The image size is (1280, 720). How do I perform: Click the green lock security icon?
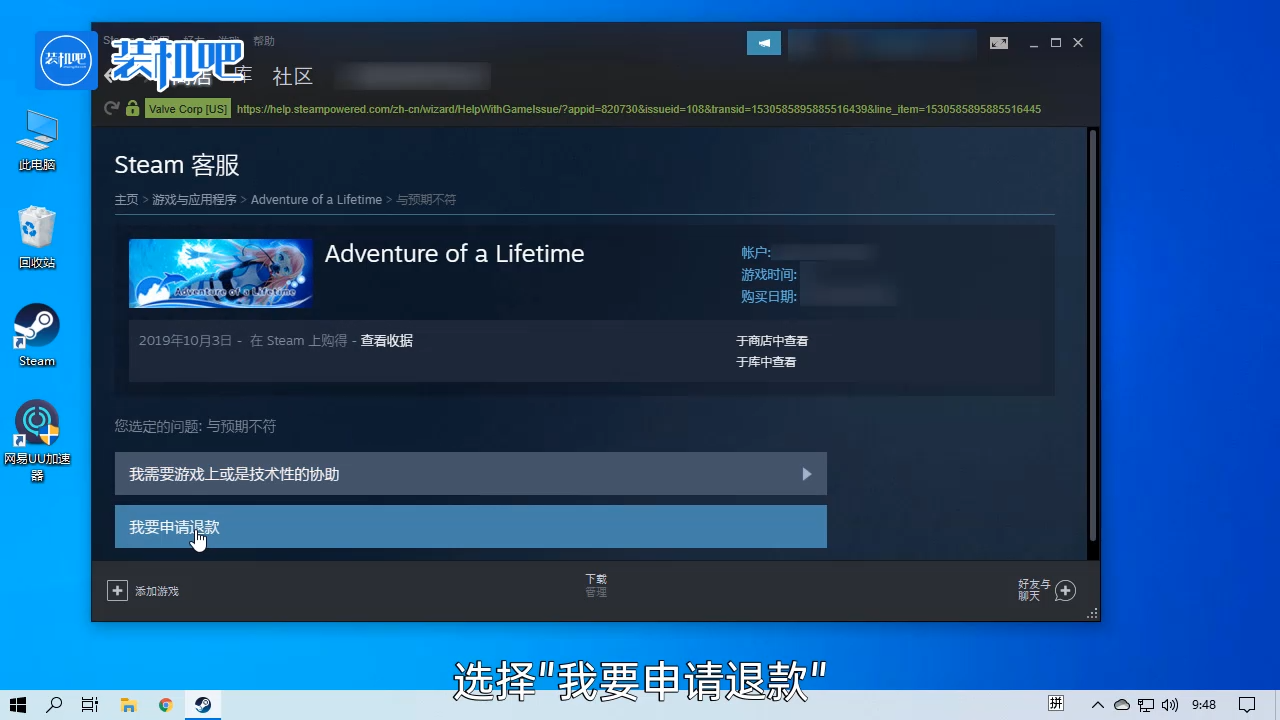[132, 108]
